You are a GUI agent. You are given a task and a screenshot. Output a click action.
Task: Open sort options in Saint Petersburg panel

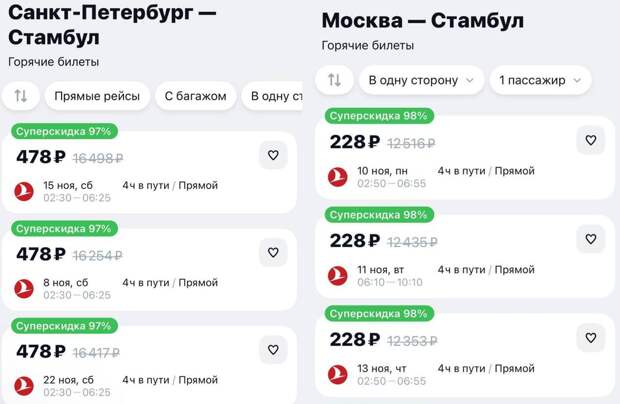21,96
